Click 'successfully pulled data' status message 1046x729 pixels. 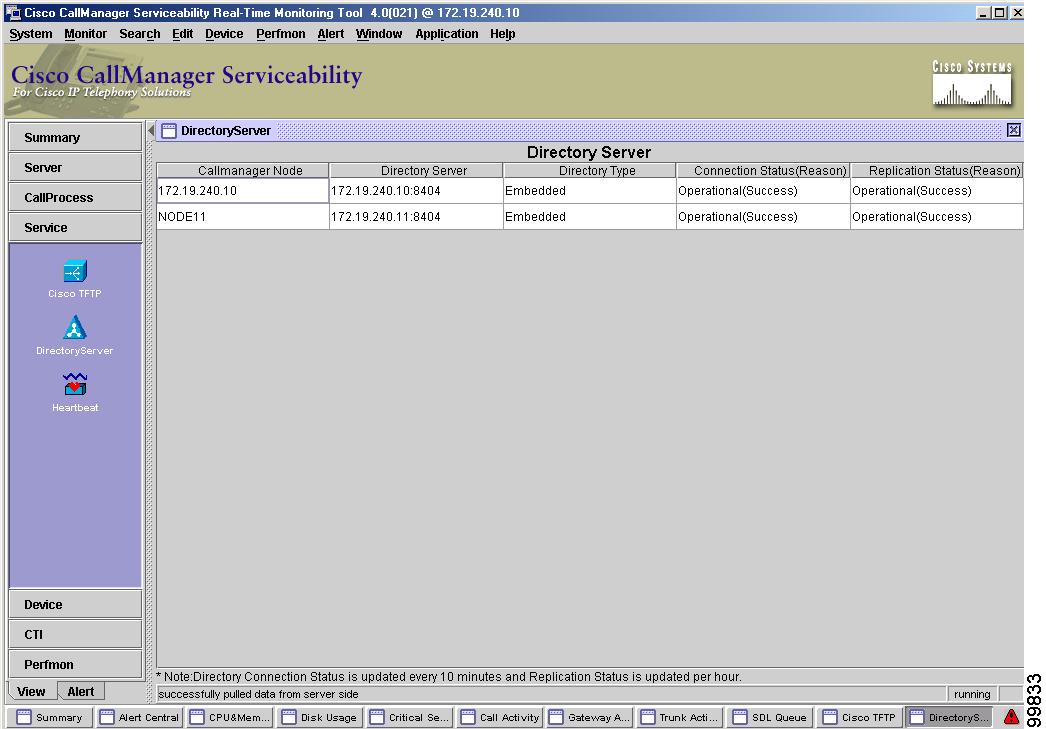point(258,694)
